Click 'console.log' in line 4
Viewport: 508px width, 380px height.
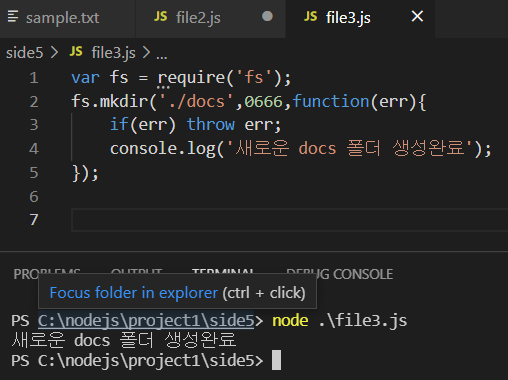(x=163, y=149)
